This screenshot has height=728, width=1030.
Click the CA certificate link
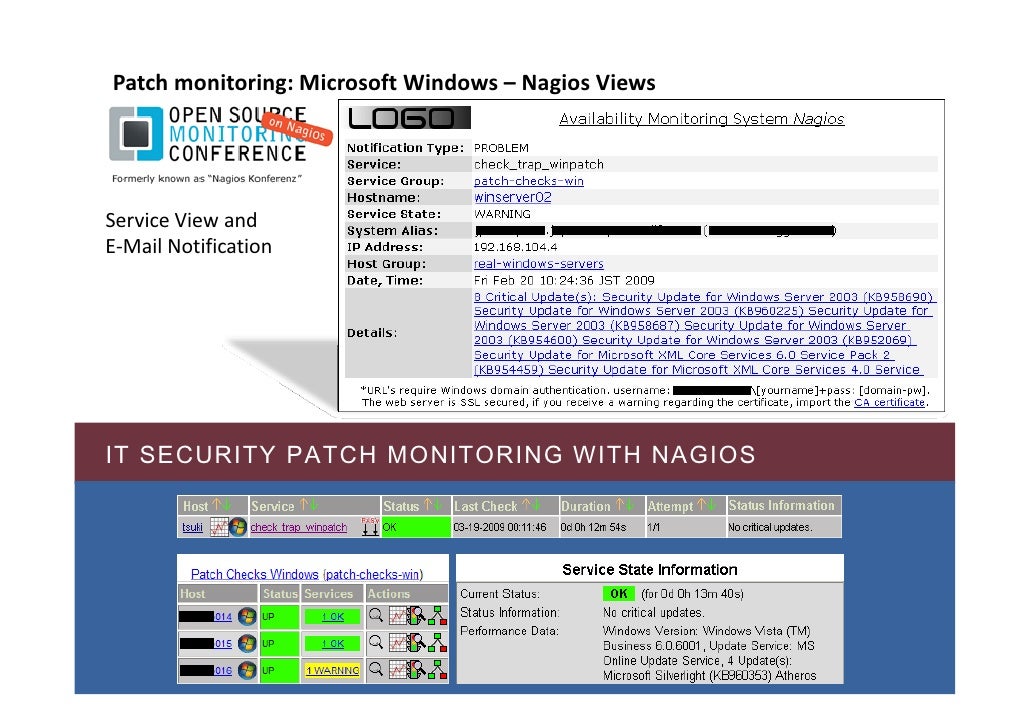889,402
